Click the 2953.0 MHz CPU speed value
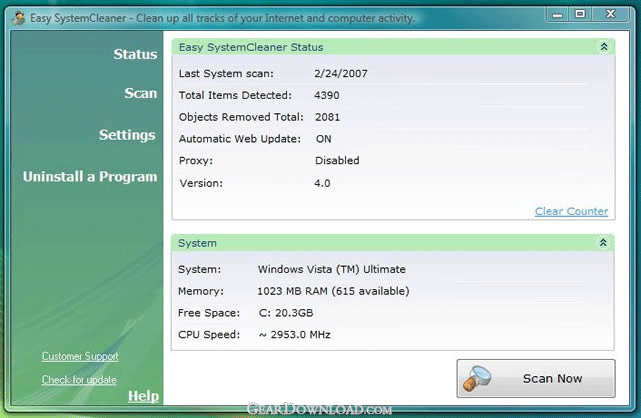 coord(295,335)
